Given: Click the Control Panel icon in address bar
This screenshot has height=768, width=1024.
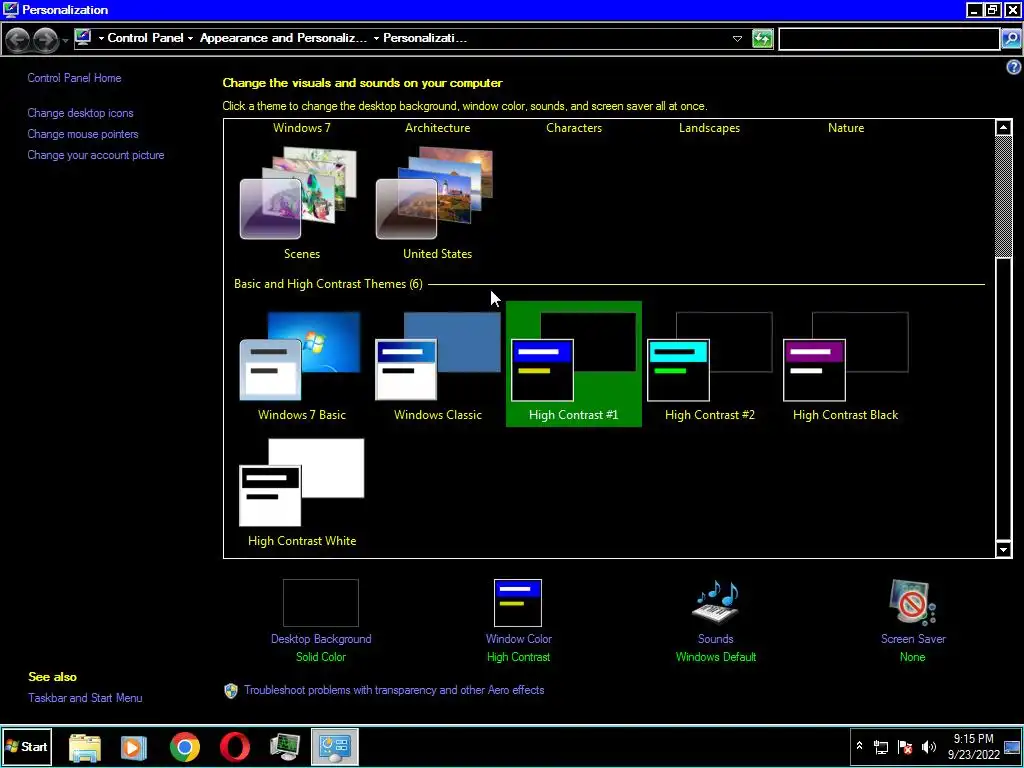Looking at the screenshot, I should pos(83,38).
